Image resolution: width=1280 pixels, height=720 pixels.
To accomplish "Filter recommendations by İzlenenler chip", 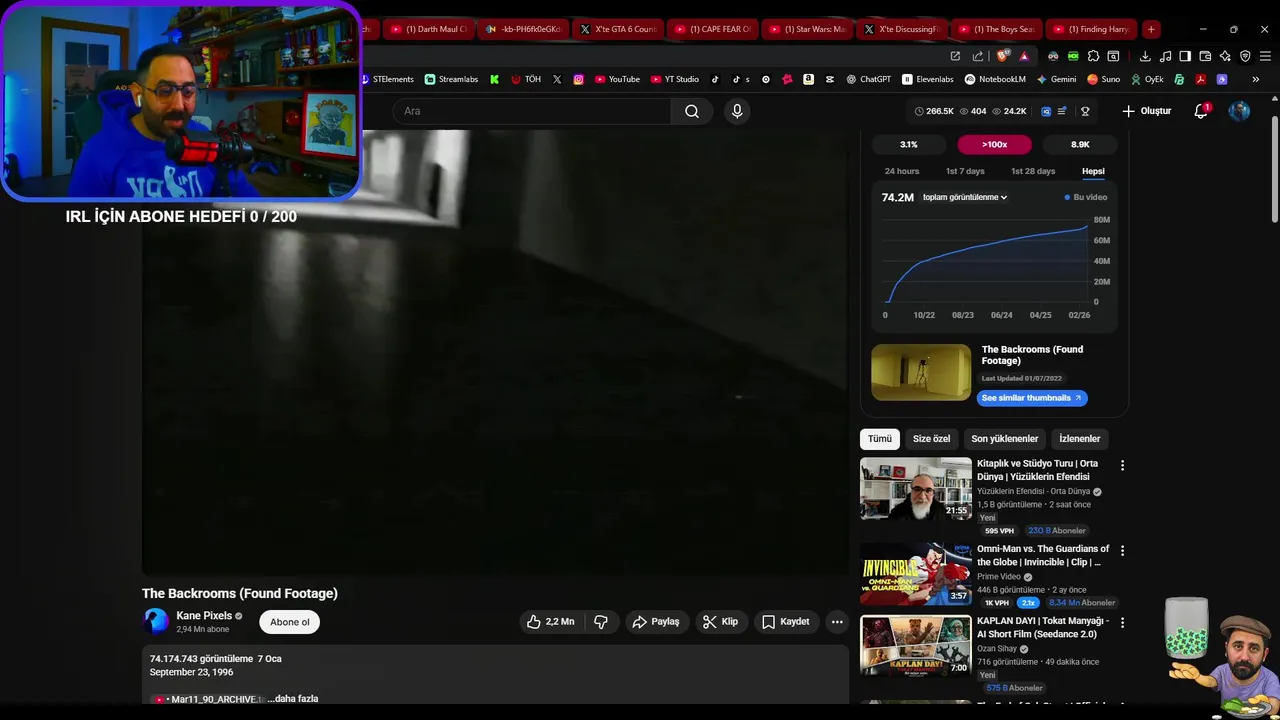I will (1080, 439).
